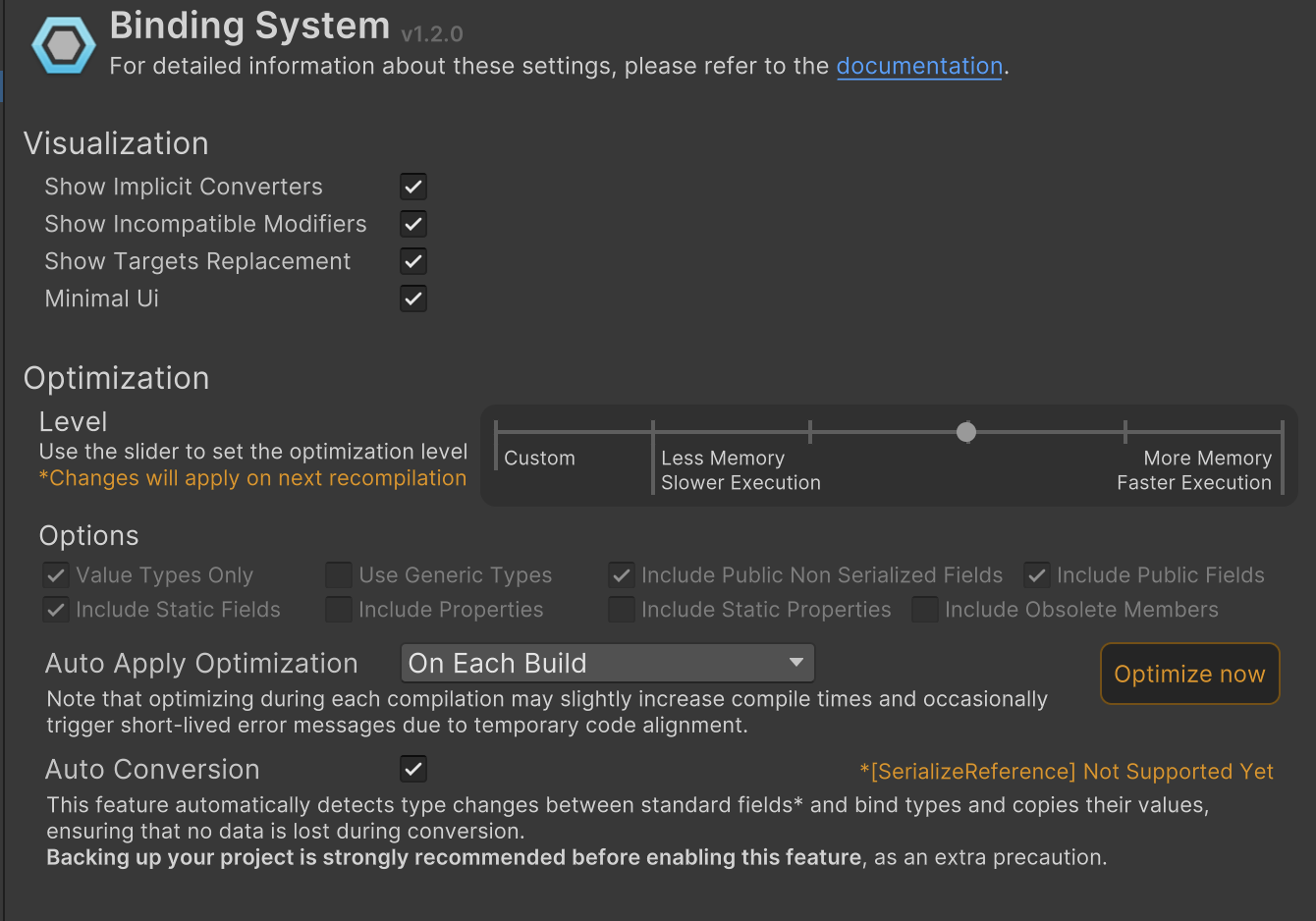The image size is (1316, 921).
Task: Toggle the Minimal Ui checkbox
Action: 413,298
